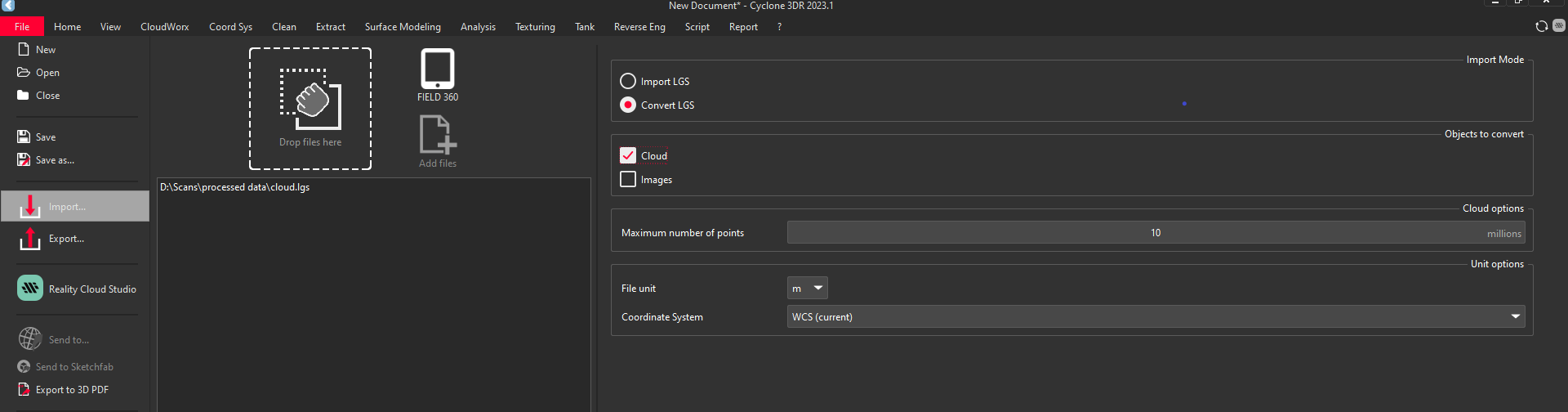Screen dimensions: 1568x412
Task: Select the D:\Scans\processed data\cloud.lgs file entry
Action: 234,186
